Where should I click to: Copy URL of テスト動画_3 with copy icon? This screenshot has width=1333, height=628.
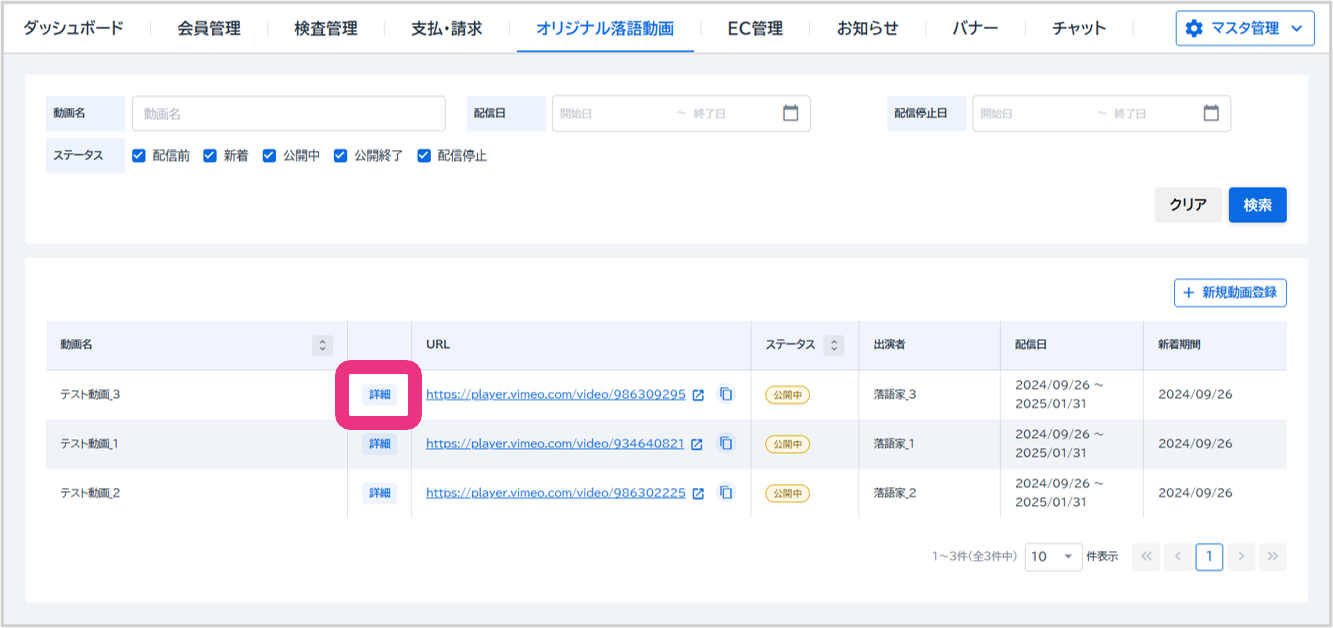click(x=726, y=394)
